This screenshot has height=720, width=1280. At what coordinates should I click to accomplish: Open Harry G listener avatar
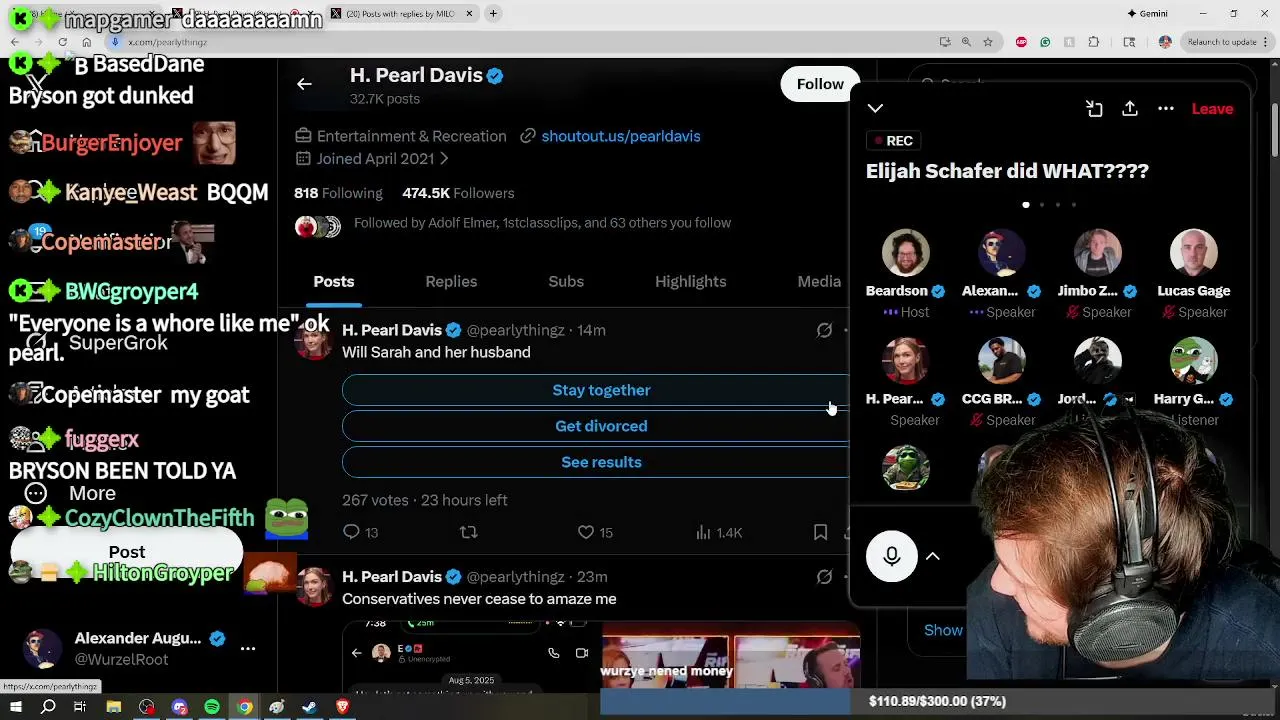(x=1194, y=361)
